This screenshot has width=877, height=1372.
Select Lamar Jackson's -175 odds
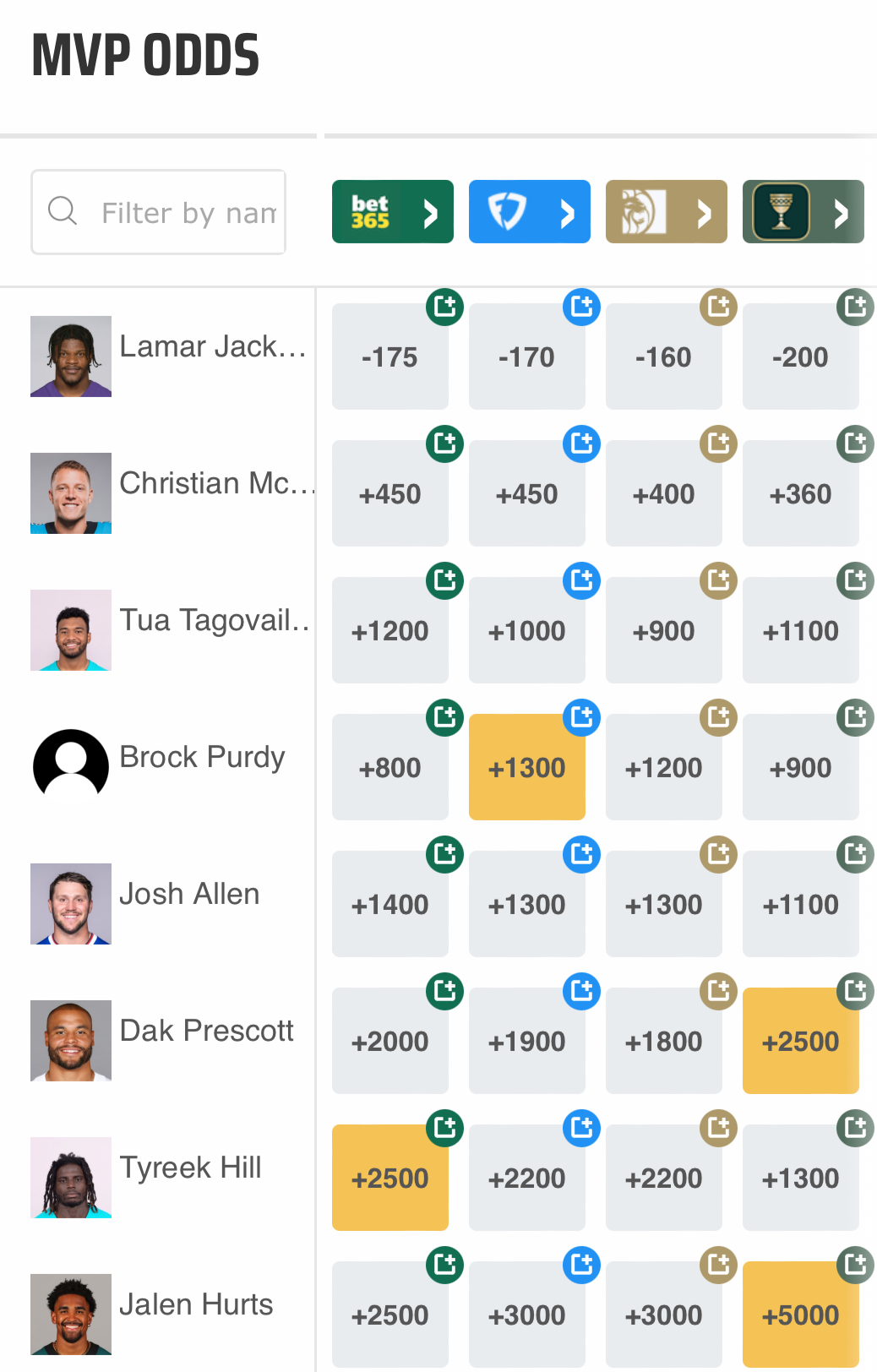pos(389,357)
